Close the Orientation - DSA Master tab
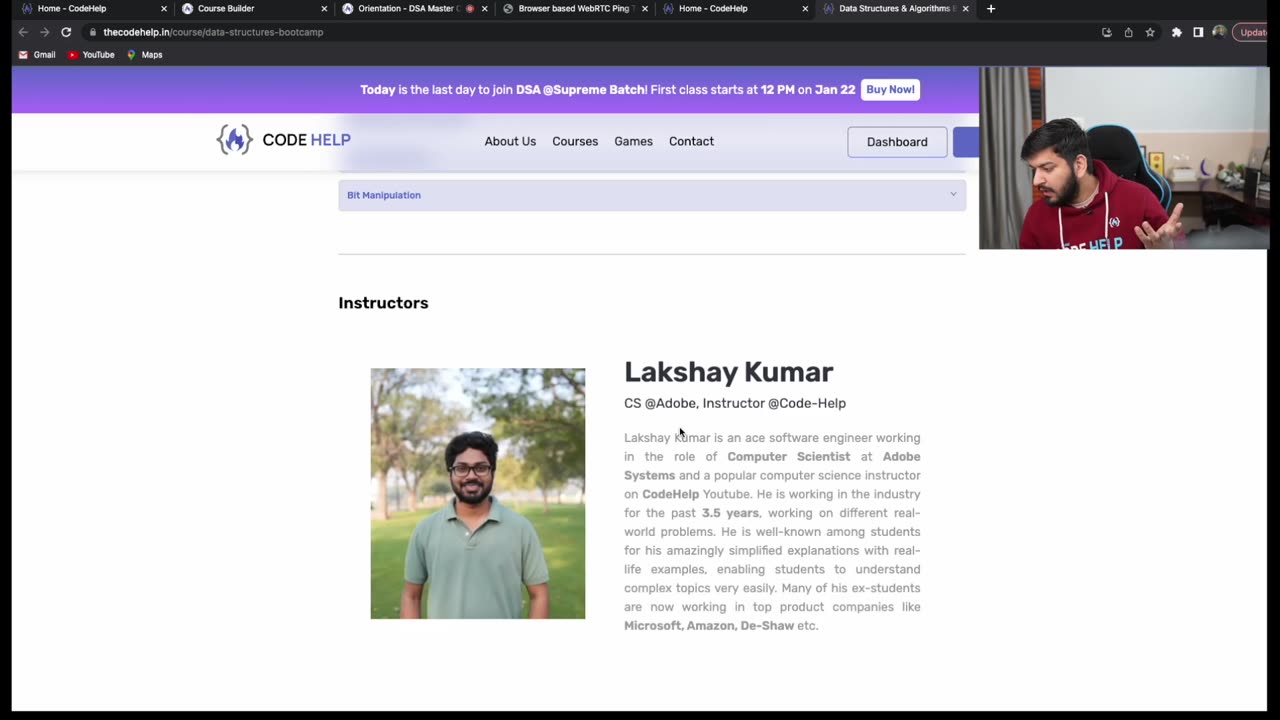The image size is (1280, 720). pyautogui.click(x=485, y=9)
